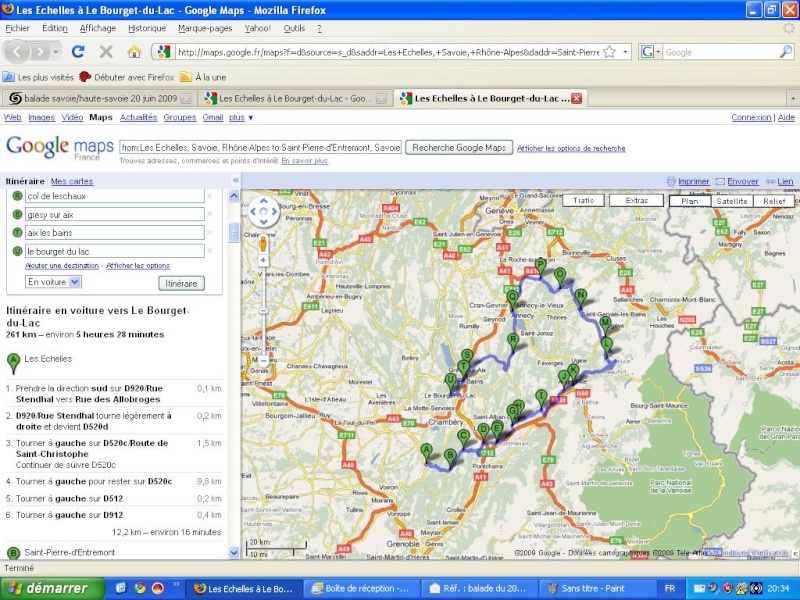Open the URL bar history dropdown arrow

click(x=625, y=52)
